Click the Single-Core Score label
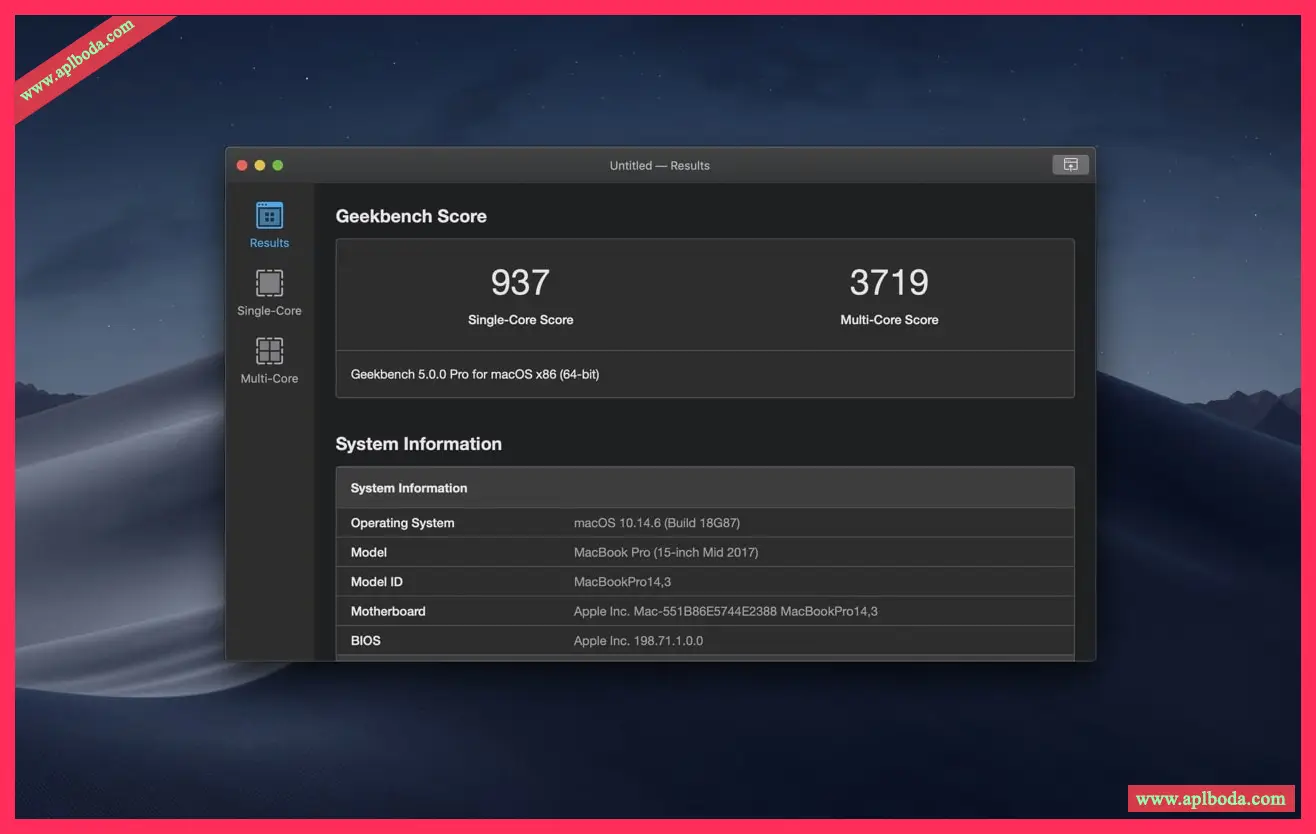The image size is (1316, 834). (x=520, y=320)
